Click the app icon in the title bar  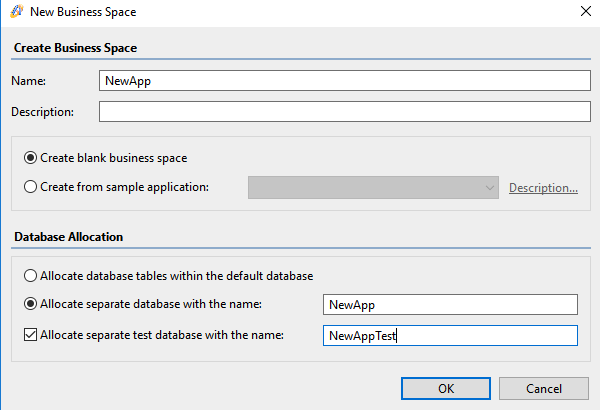tap(17, 11)
